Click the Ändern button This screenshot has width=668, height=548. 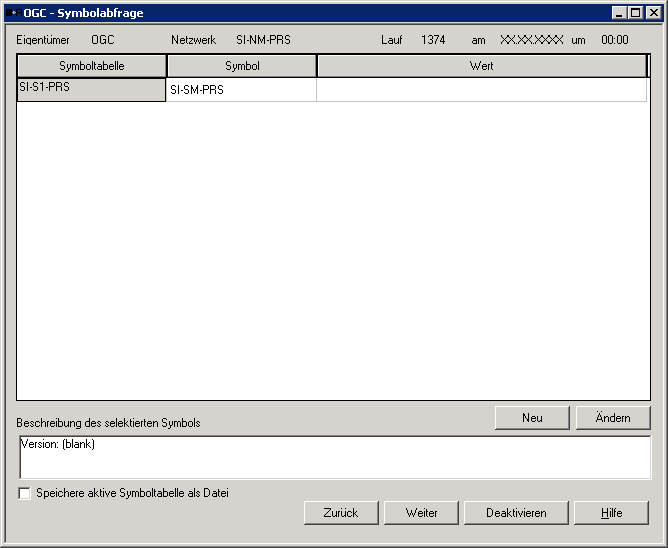(x=613, y=418)
